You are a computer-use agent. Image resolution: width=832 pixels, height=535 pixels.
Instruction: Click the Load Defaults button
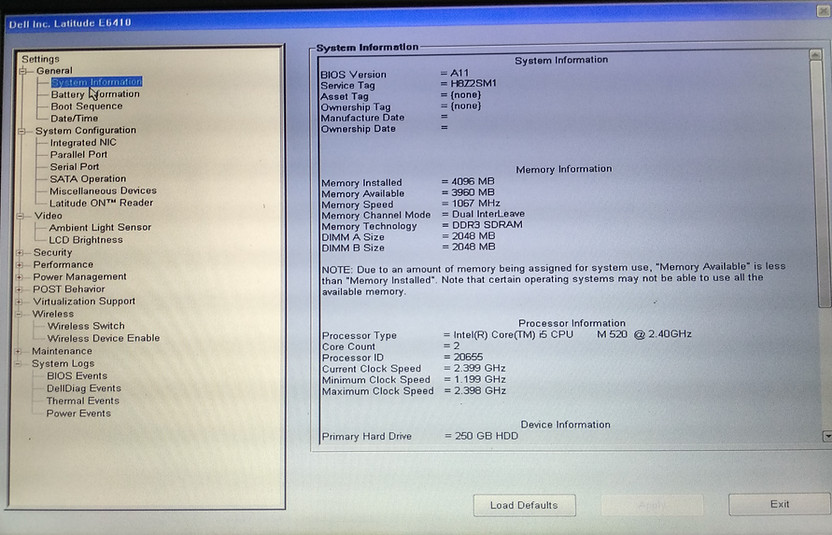coord(524,505)
